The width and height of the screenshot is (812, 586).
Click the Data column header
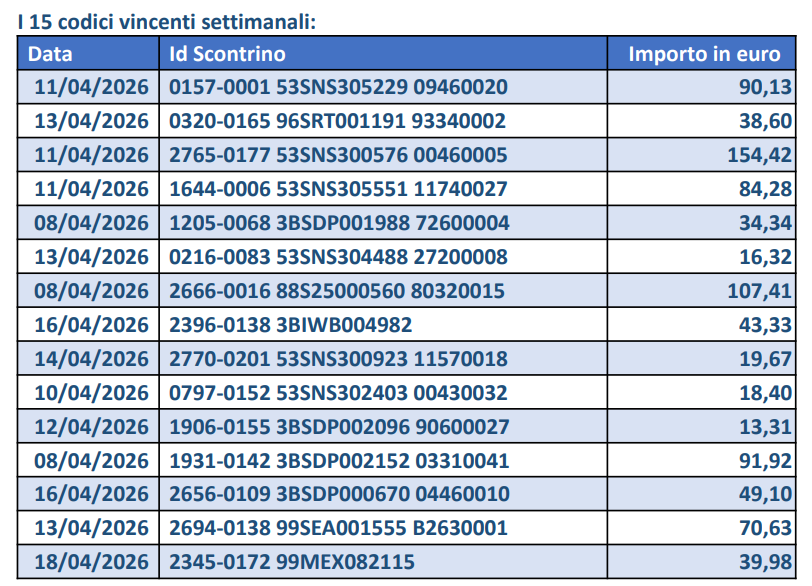(x=50, y=54)
